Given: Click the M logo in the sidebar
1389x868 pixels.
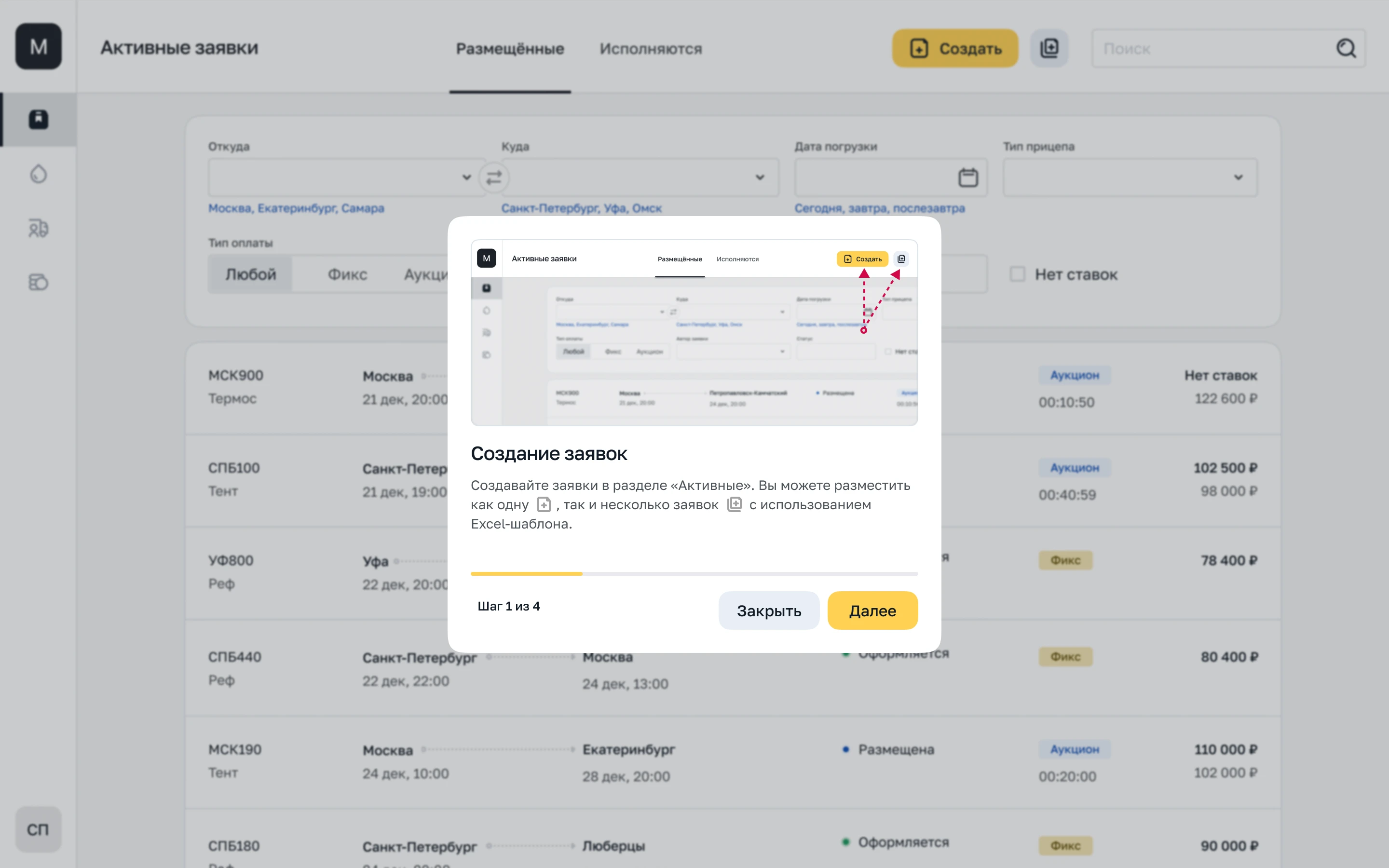Looking at the screenshot, I should (x=39, y=46).
